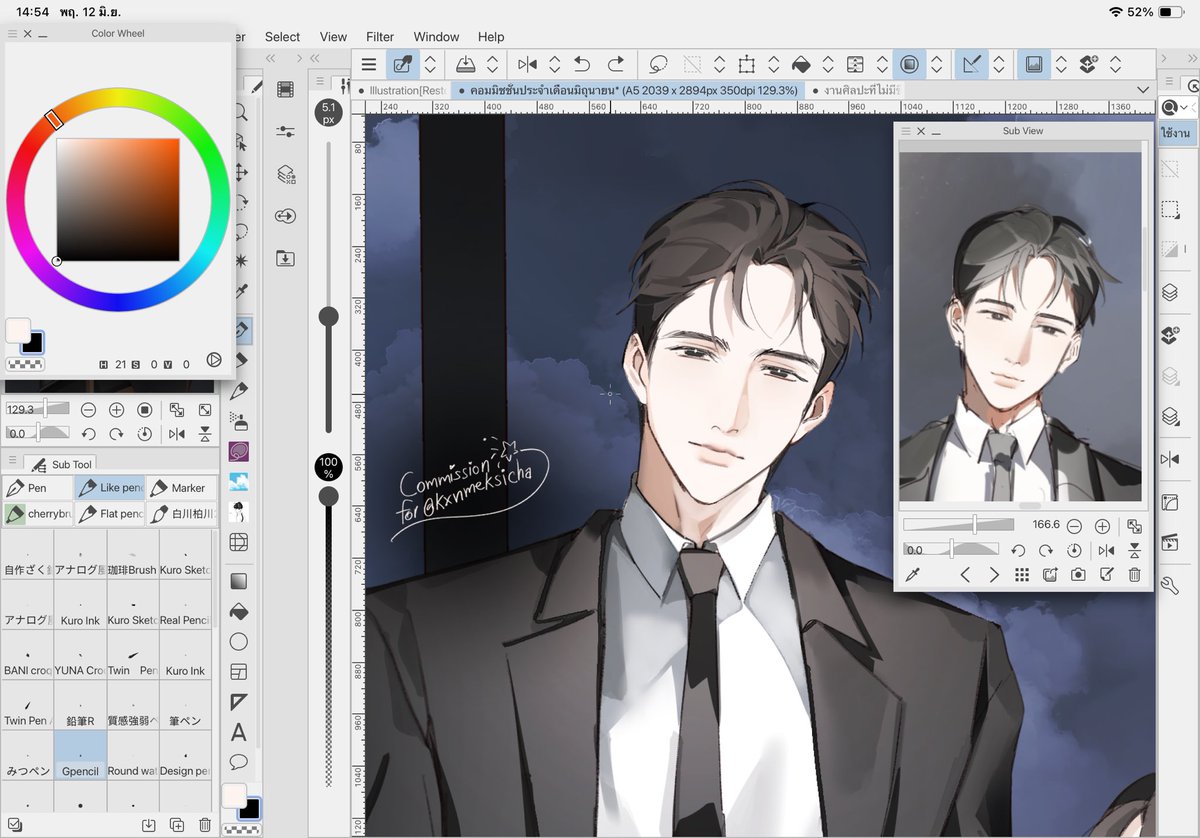Choose the Round watercolor brush
The width and height of the screenshot is (1200, 838).
(x=132, y=757)
